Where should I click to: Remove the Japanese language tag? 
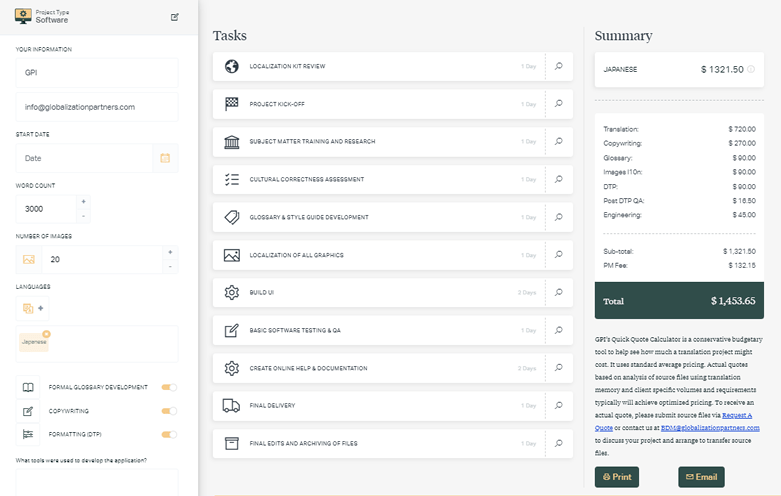pos(46,332)
